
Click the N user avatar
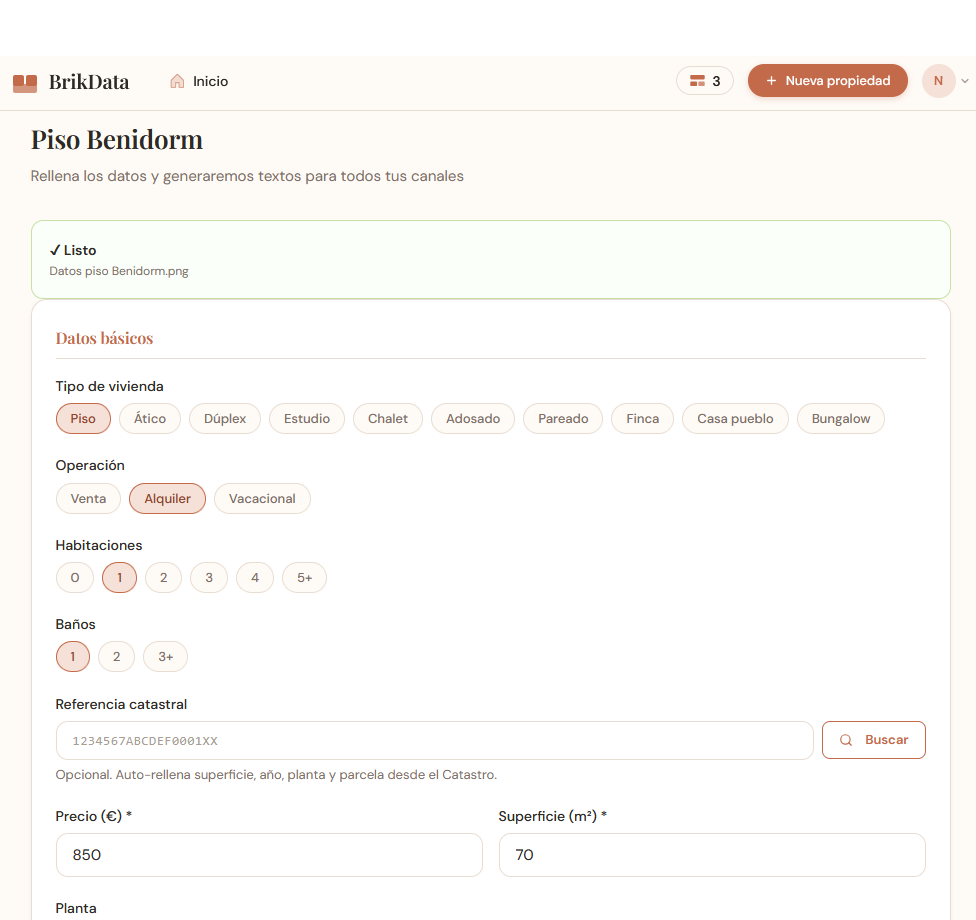[x=938, y=81]
